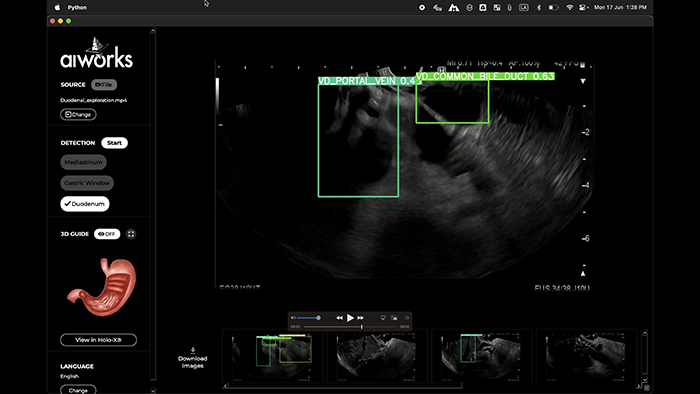Open View in Holo-X
Viewport: 700px width, 394px height.
point(99,340)
